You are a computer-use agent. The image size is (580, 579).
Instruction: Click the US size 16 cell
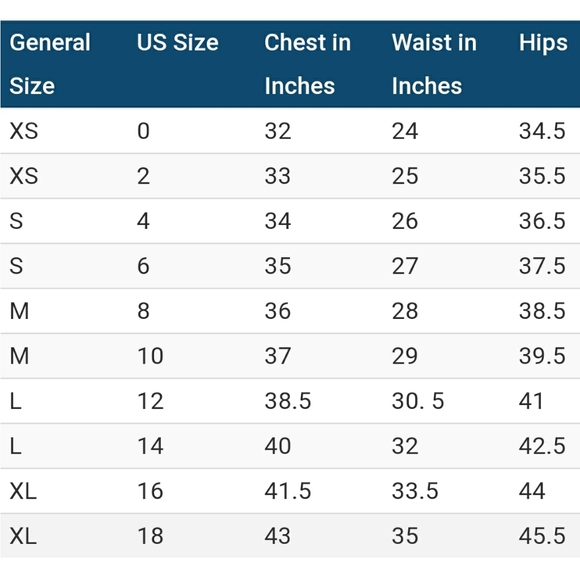(150, 491)
